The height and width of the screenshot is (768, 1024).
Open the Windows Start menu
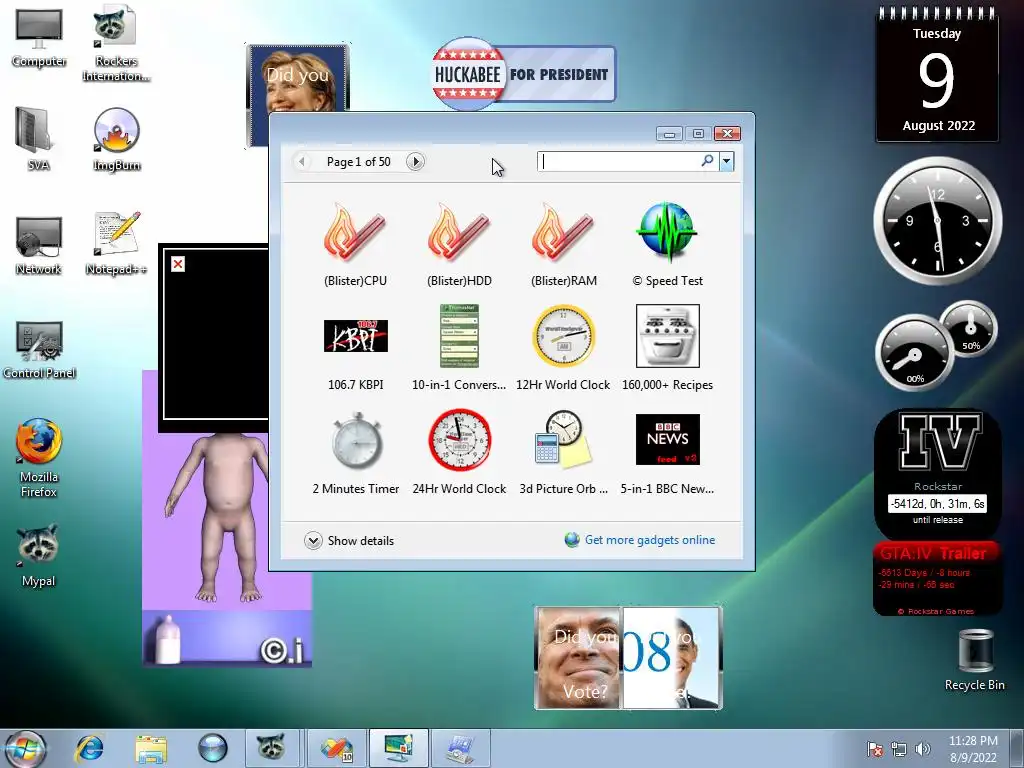(x=25, y=750)
